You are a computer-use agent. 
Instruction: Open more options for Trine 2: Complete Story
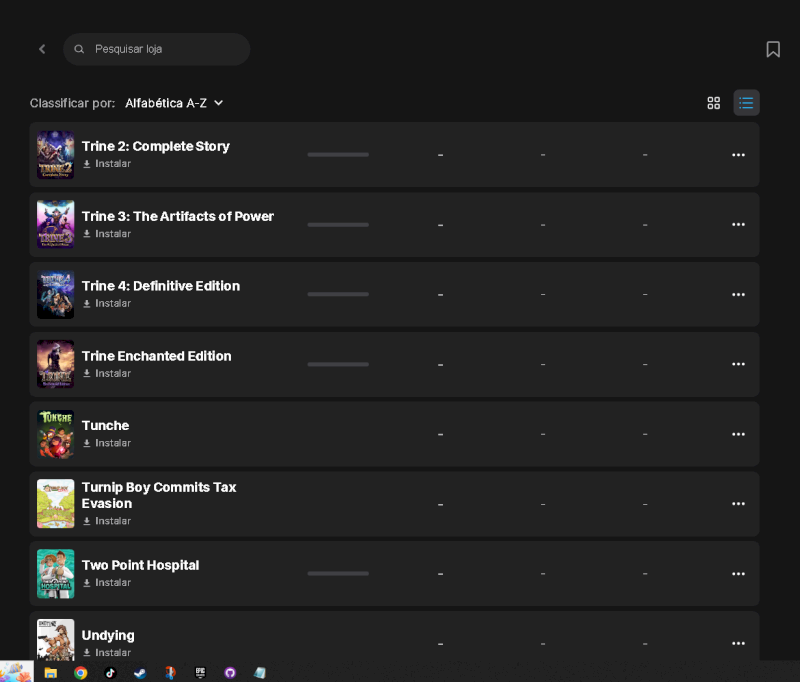pyautogui.click(x=738, y=155)
